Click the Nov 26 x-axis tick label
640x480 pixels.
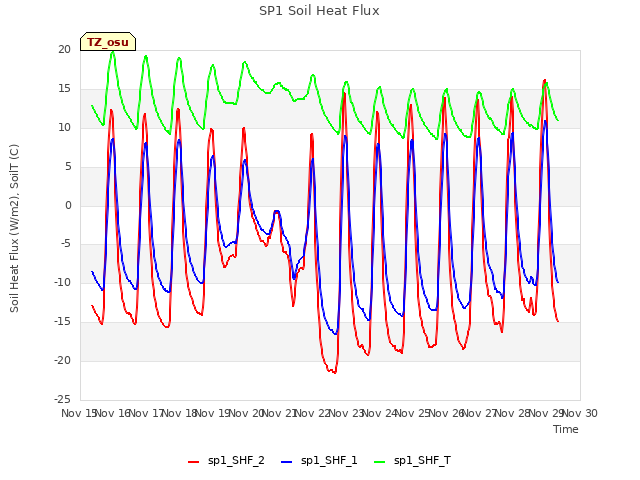[x=447, y=413]
